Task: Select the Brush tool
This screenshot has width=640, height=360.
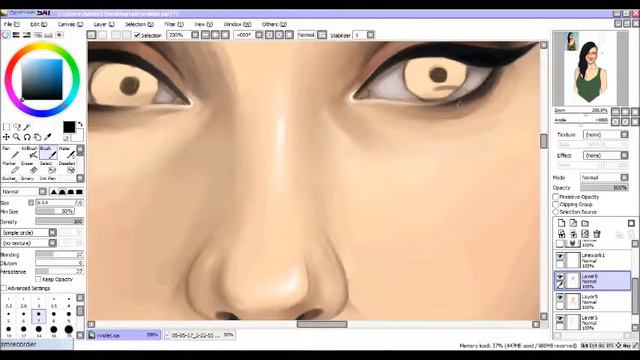Action: tap(48, 153)
